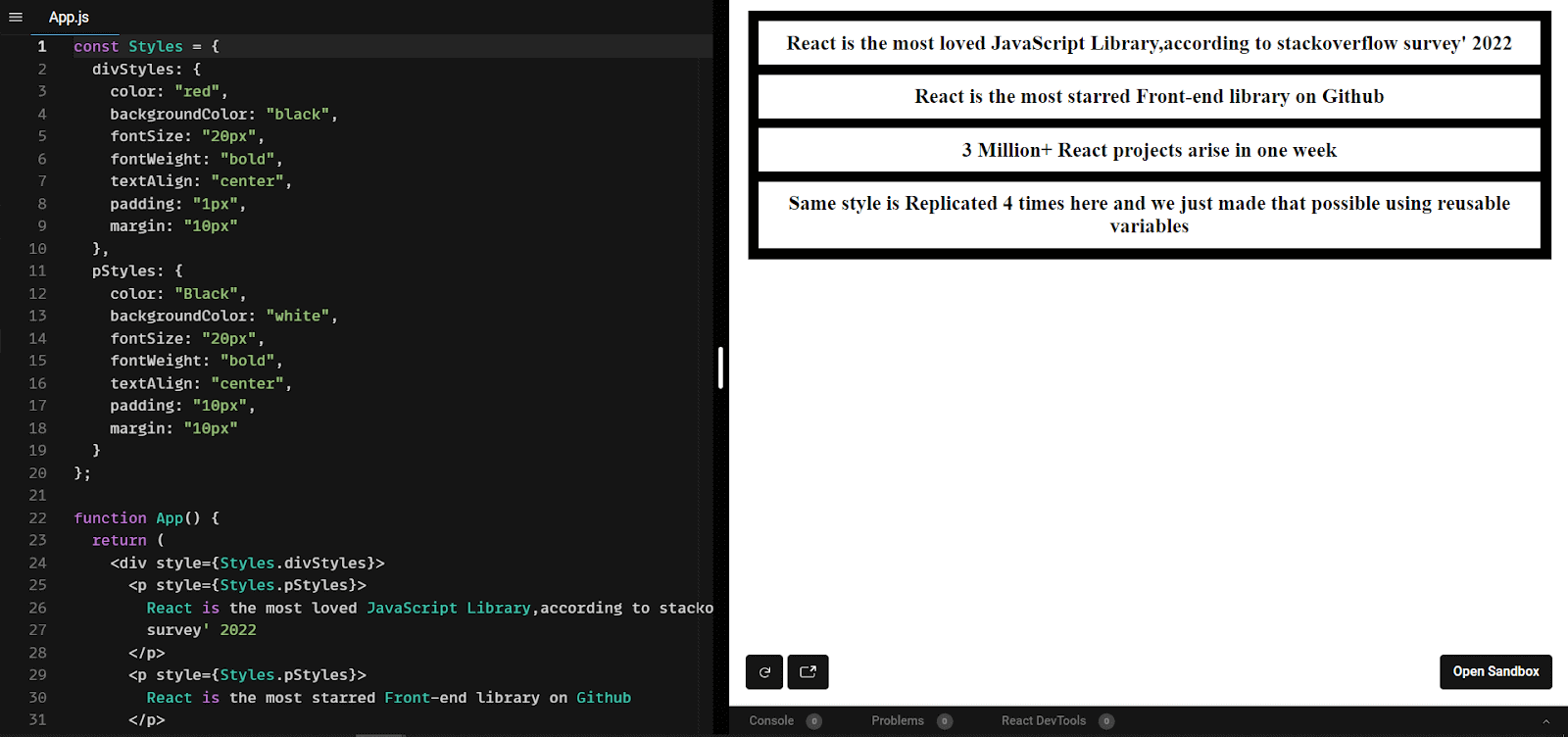Click the Console count badge
The image size is (1568, 737).
point(813,721)
